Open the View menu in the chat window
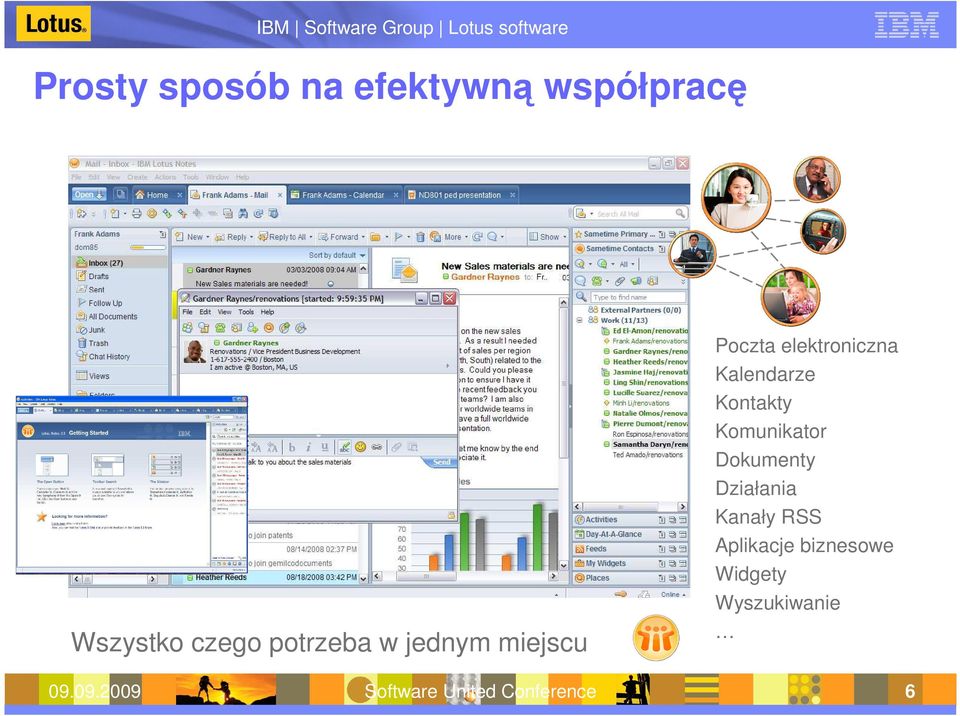This screenshot has width=960, height=716. click(225, 312)
